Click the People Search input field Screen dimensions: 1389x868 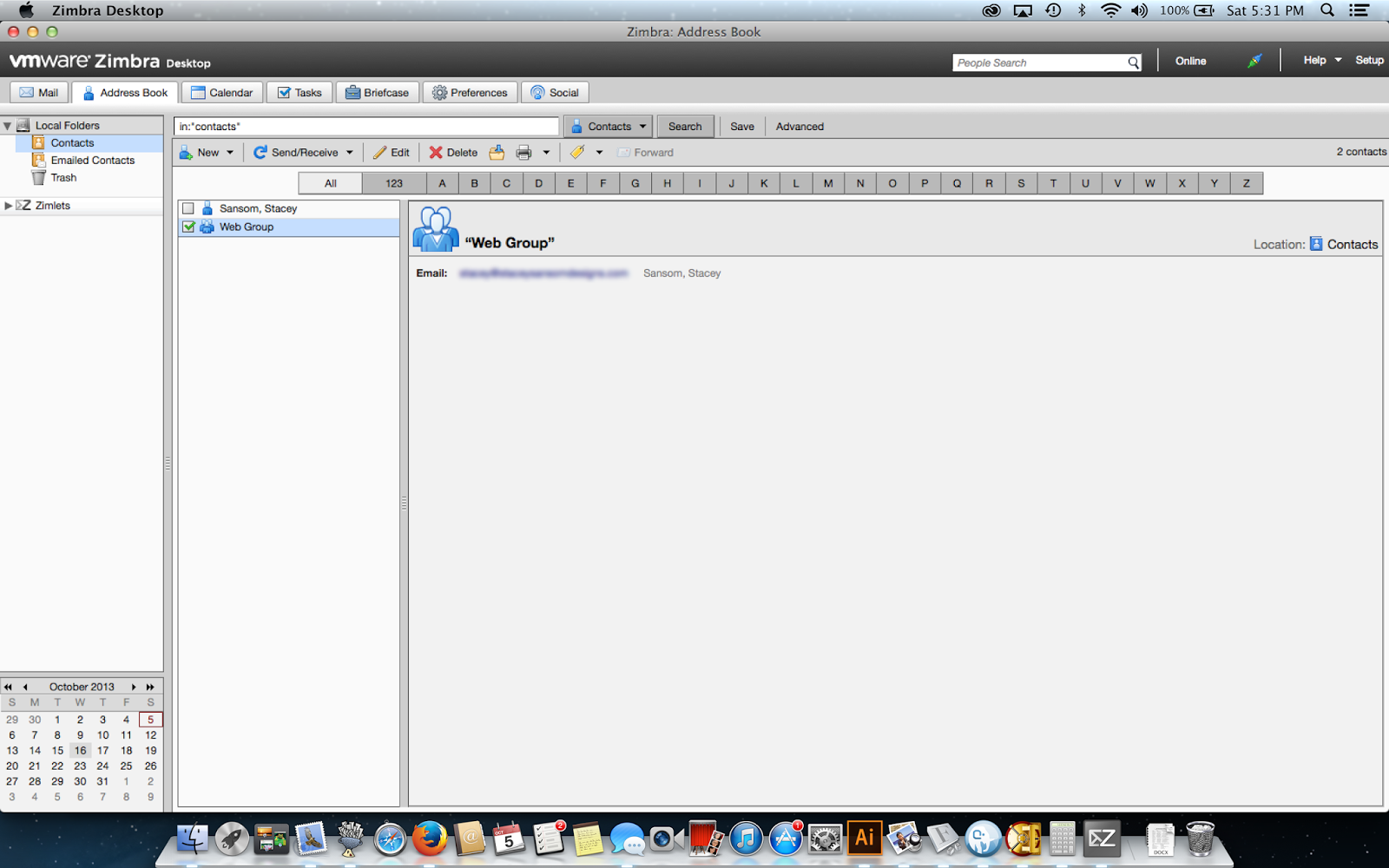pos(1039,62)
